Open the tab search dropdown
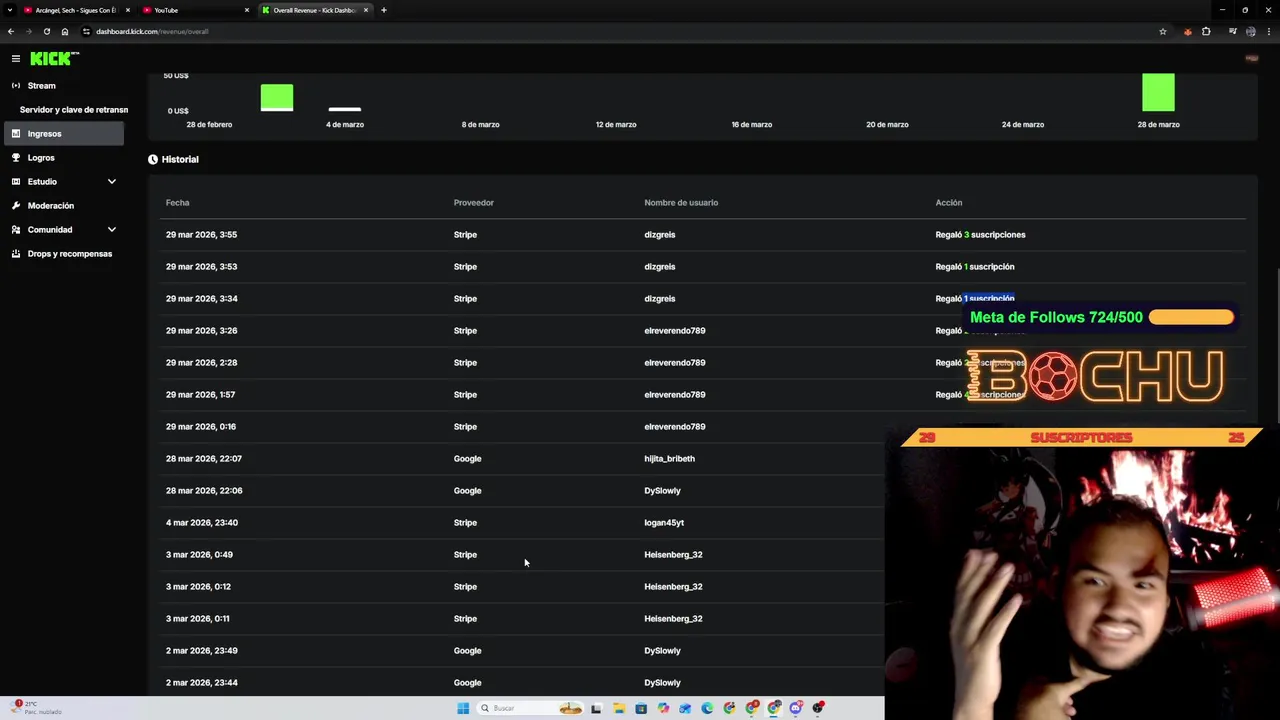1280x720 pixels. [x=9, y=10]
